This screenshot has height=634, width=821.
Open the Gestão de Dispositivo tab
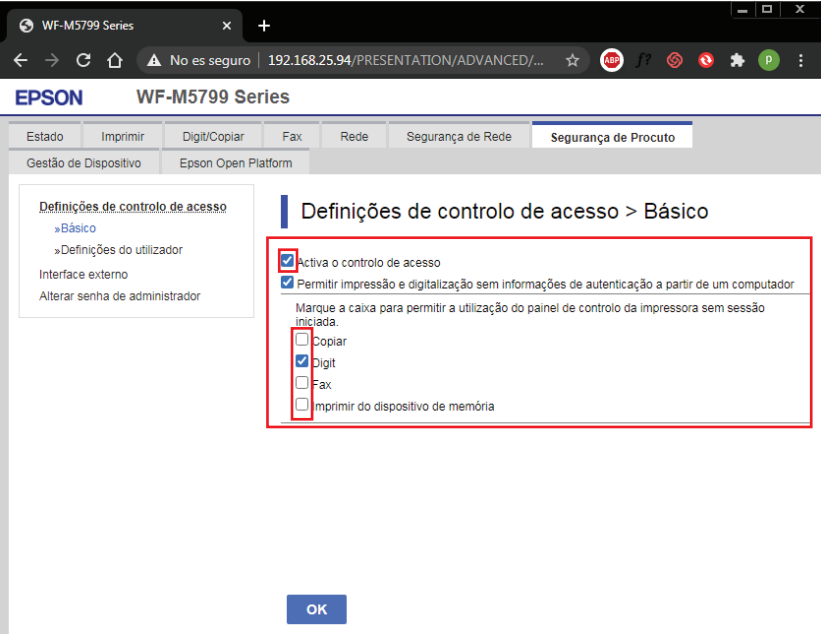tap(84, 163)
